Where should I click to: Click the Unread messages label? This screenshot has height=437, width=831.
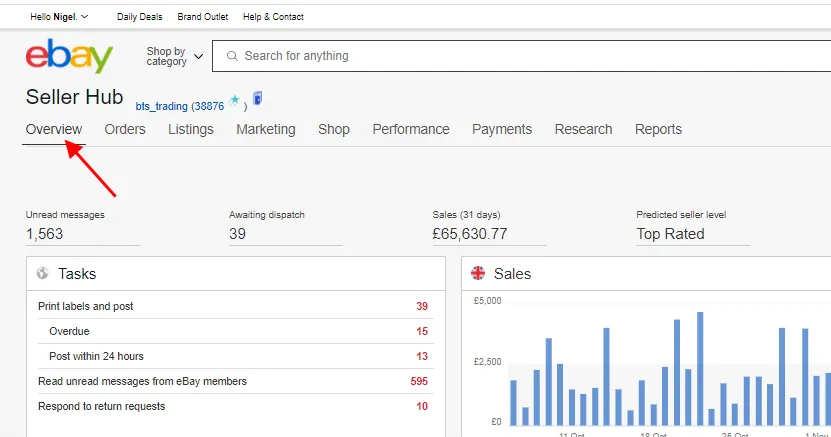coord(65,215)
